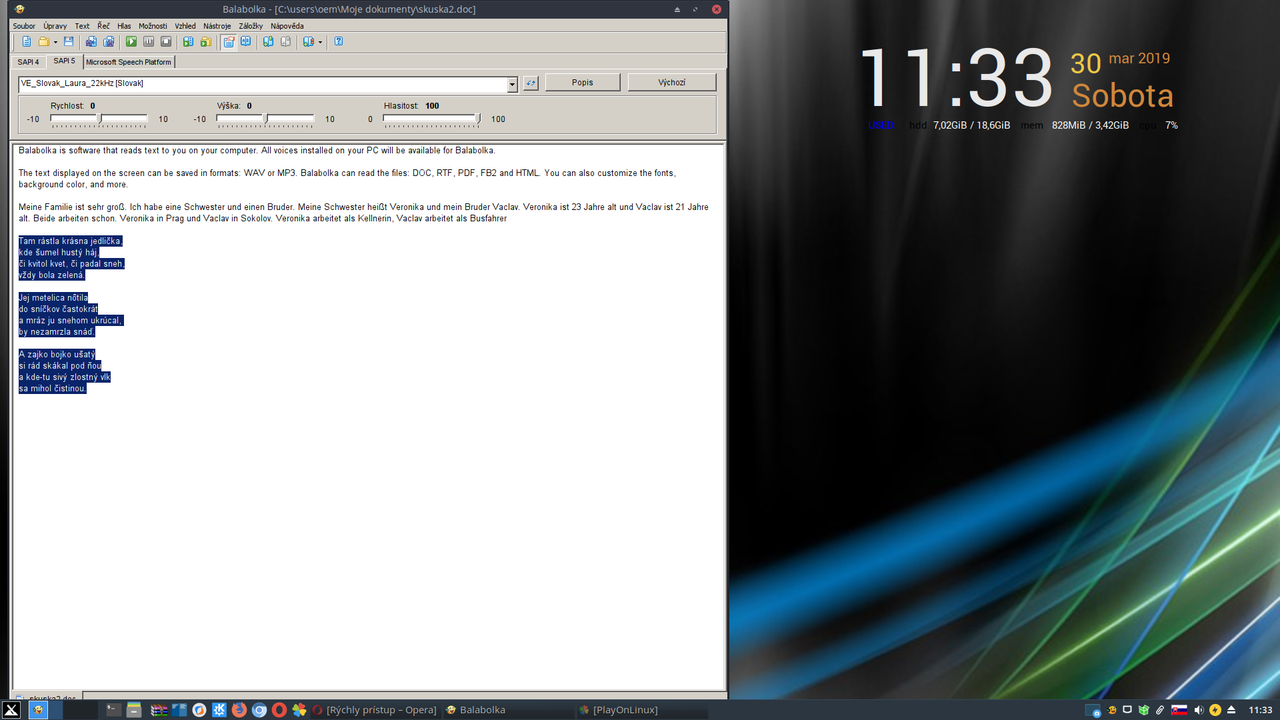
Task: Toggle the highlighted clipboard watch toolbar icon
Action: tap(228, 42)
